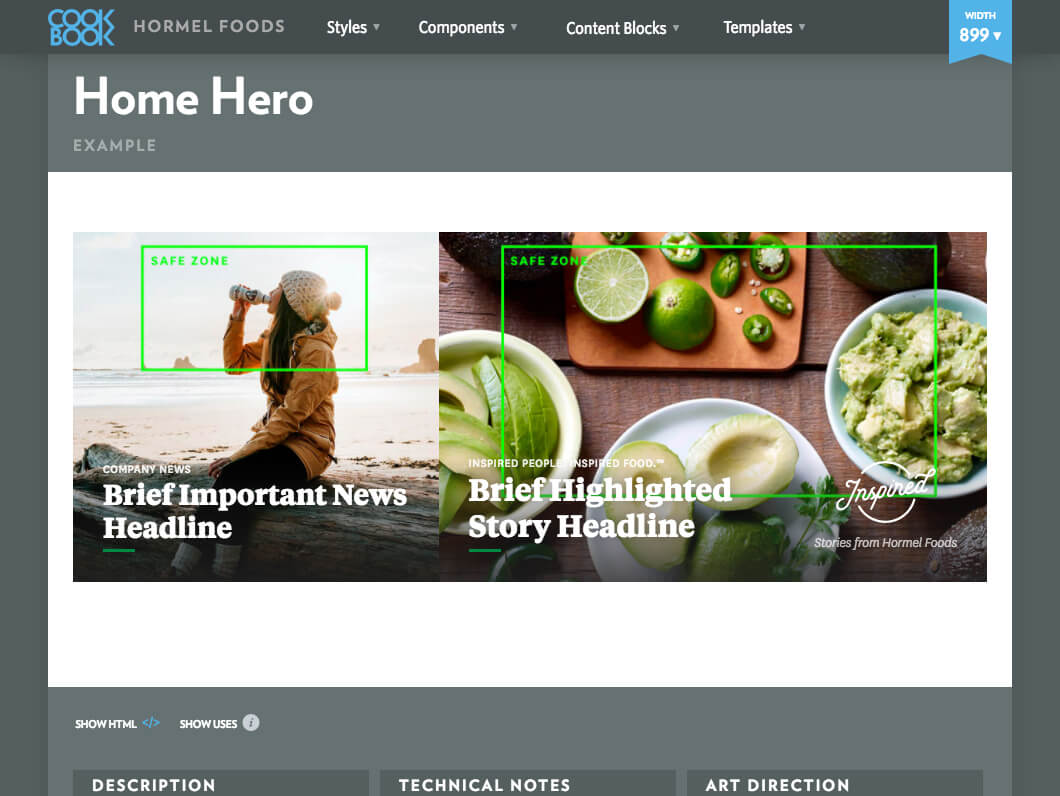Image resolution: width=1060 pixels, height=796 pixels.
Task: Open the Brief Highlighted Story Headline link
Action: (x=600, y=508)
